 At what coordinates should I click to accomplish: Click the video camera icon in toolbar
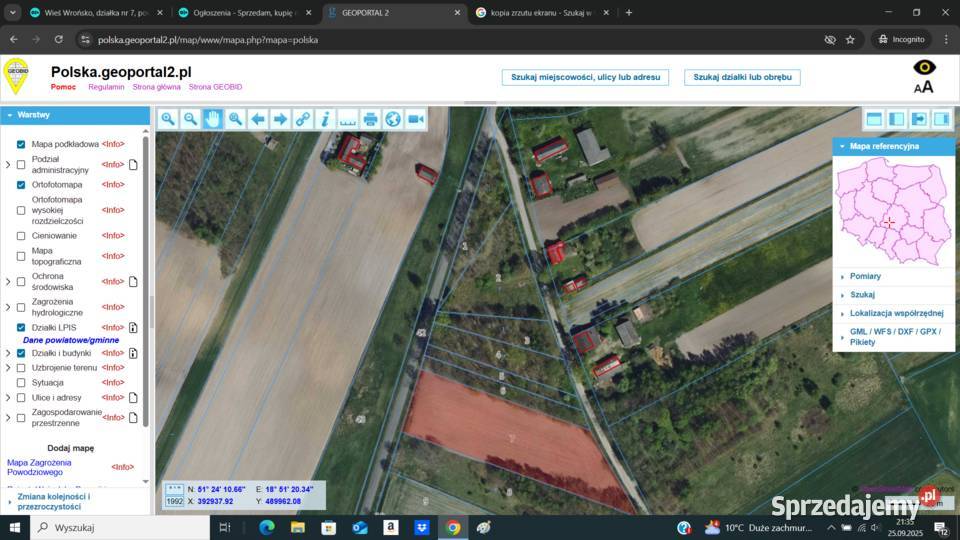tap(416, 119)
